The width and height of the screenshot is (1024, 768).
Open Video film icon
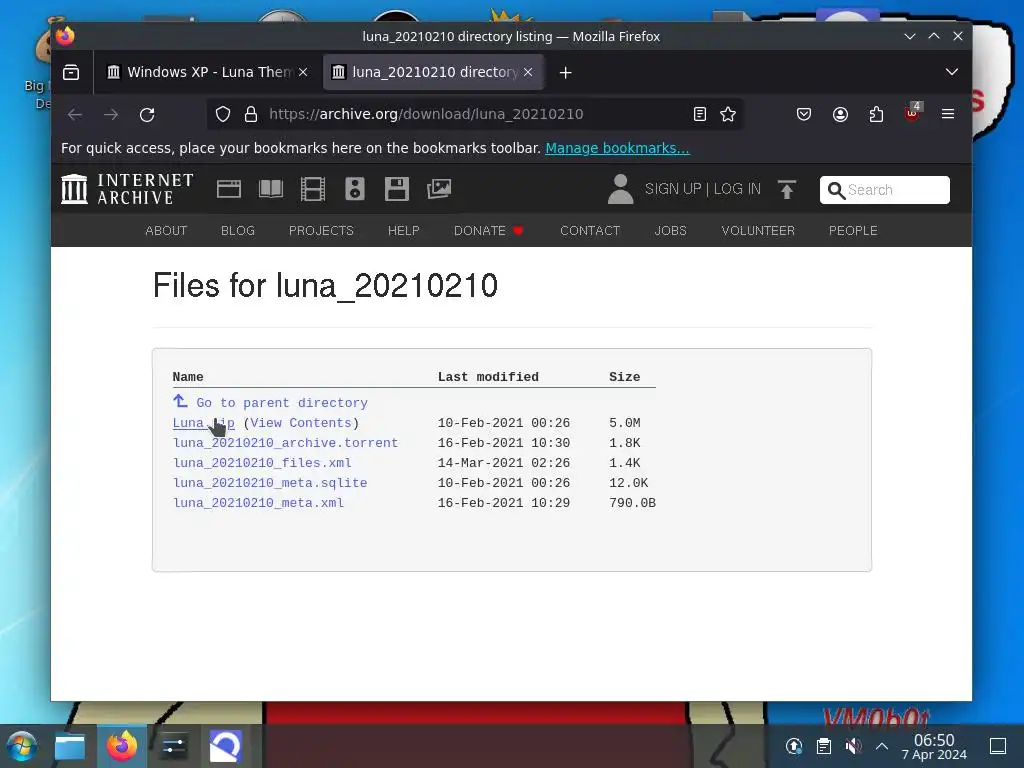click(313, 189)
